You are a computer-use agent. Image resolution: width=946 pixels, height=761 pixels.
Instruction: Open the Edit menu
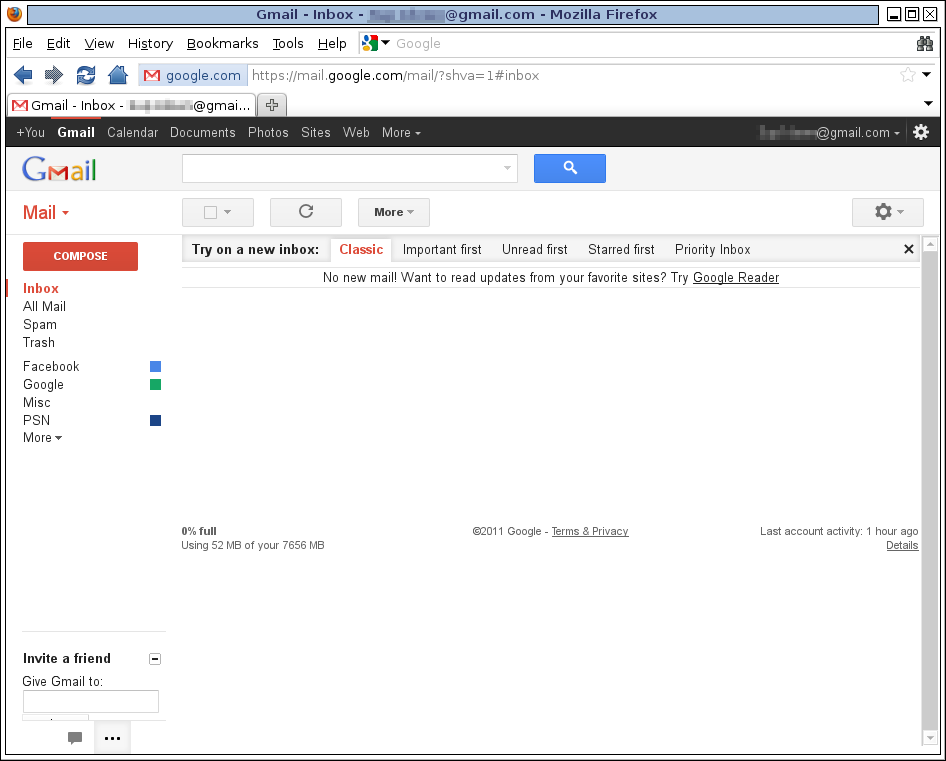58,43
